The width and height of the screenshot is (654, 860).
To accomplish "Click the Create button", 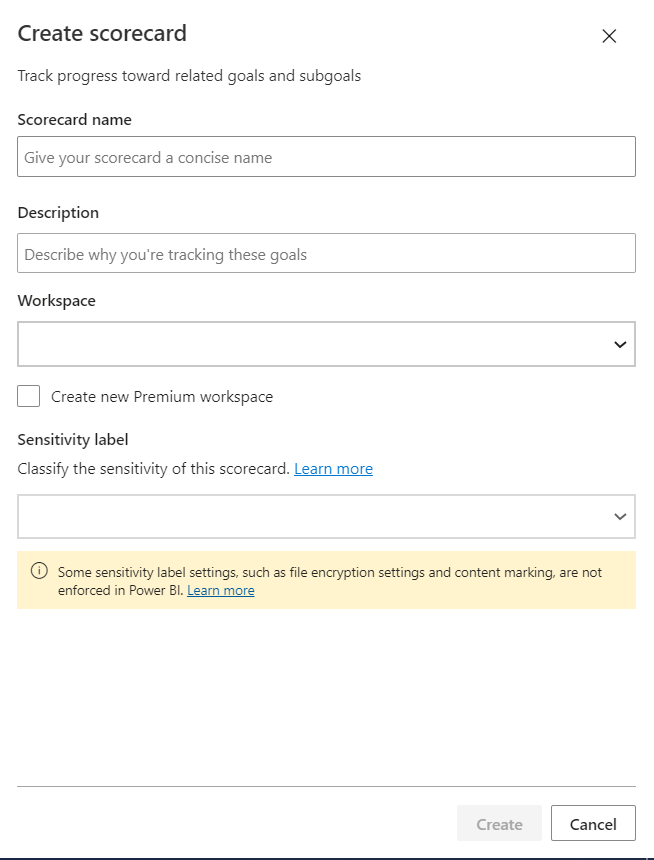I will click(x=499, y=823).
